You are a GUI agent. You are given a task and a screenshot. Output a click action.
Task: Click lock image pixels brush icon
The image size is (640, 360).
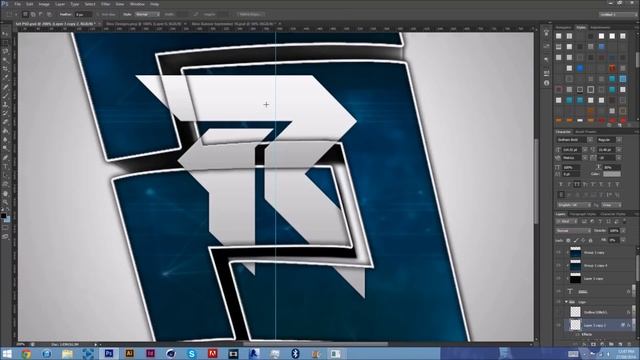coord(576,240)
